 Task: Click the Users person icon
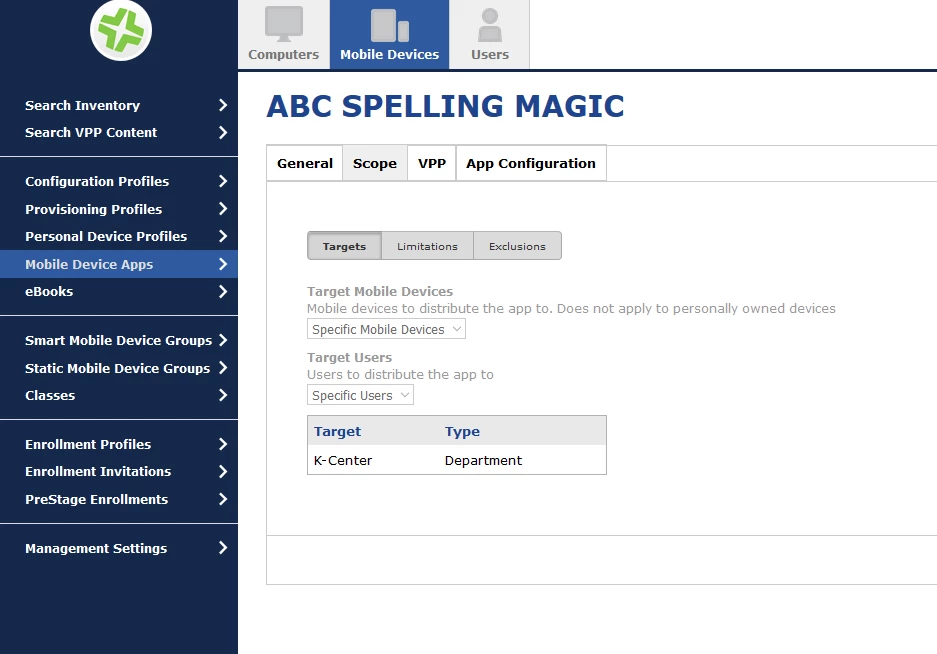coord(490,25)
